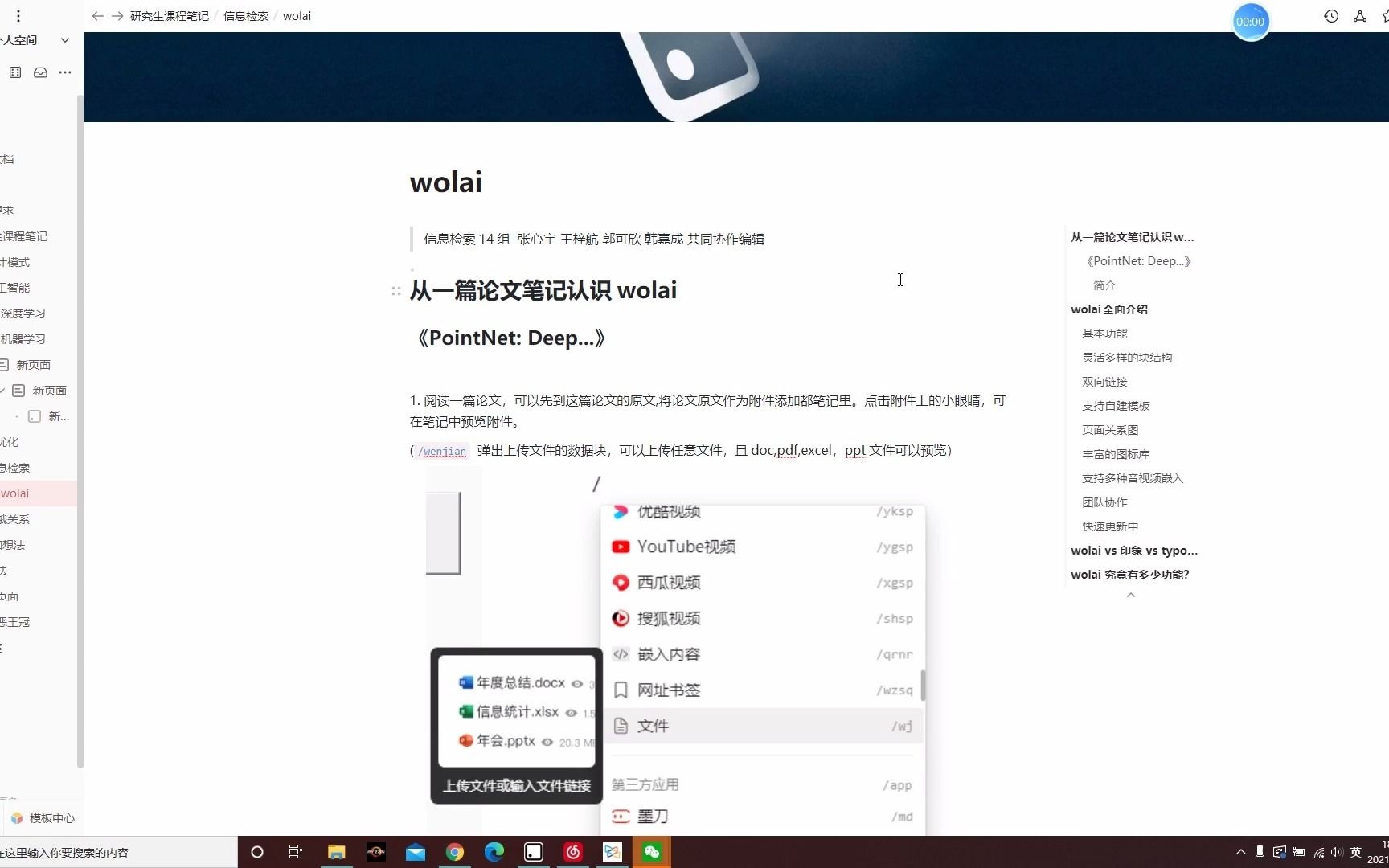Launch Microsoft Edge from the taskbar
The image size is (1389, 868).
click(x=494, y=852)
